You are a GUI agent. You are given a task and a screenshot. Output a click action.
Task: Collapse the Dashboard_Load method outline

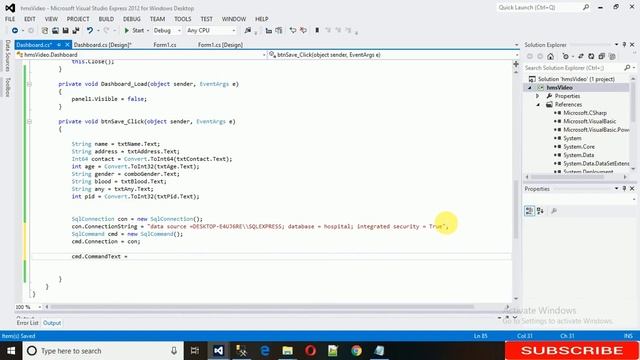[29, 84]
